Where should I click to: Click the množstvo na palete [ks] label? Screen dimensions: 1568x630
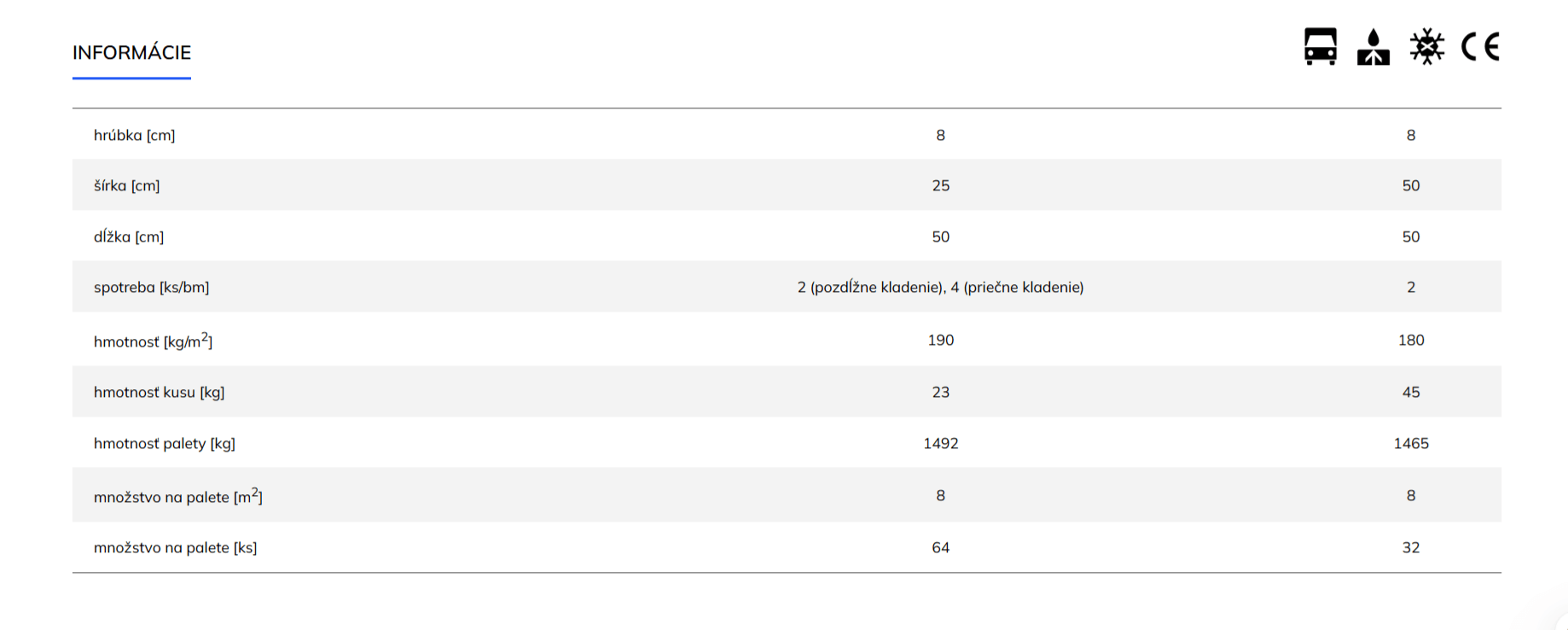click(x=176, y=547)
